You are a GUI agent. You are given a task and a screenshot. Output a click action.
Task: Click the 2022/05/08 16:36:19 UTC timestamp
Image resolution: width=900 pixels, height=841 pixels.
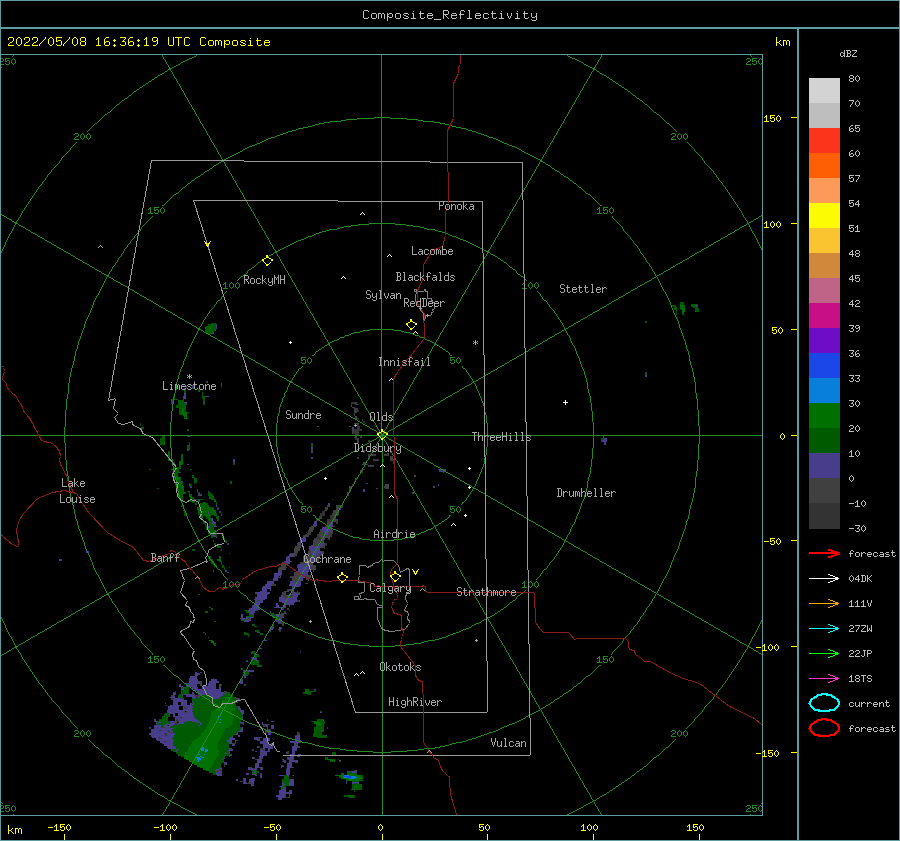tap(138, 42)
